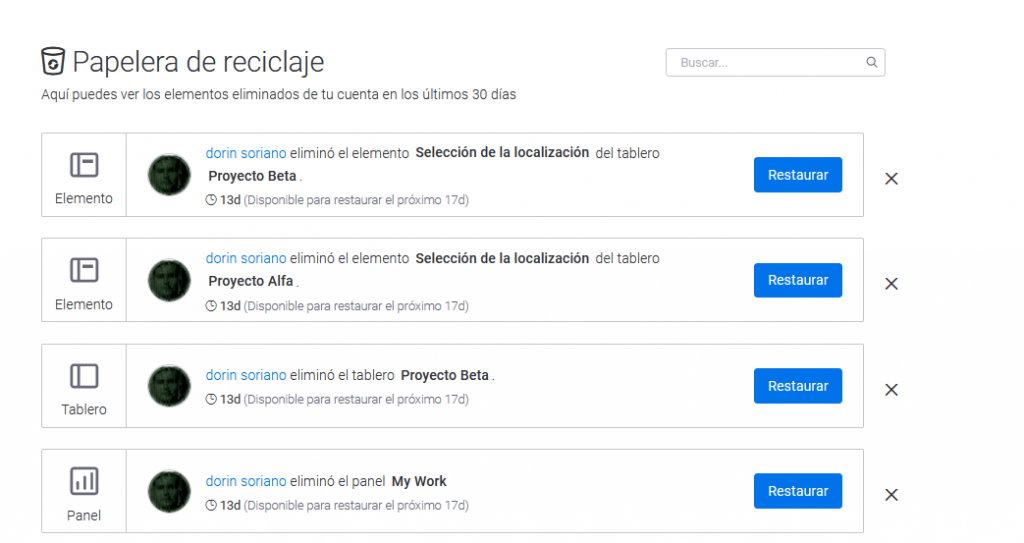Image resolution: width=1024 pixels, height=543 pixels.
Task: Open dorin soriano link in first row
Action: coord(246,153)
